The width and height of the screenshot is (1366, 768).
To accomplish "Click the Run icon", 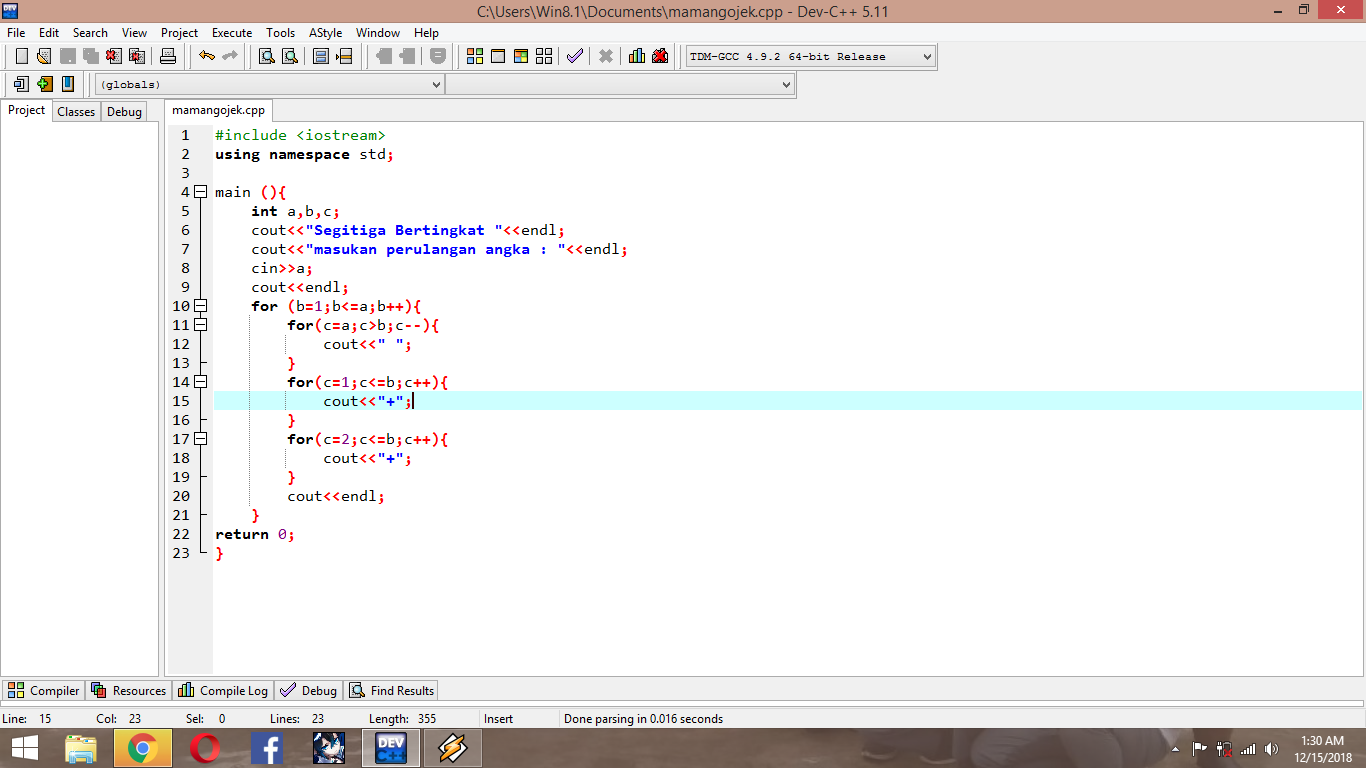I will pyautogui.click(x=497, y=56).
